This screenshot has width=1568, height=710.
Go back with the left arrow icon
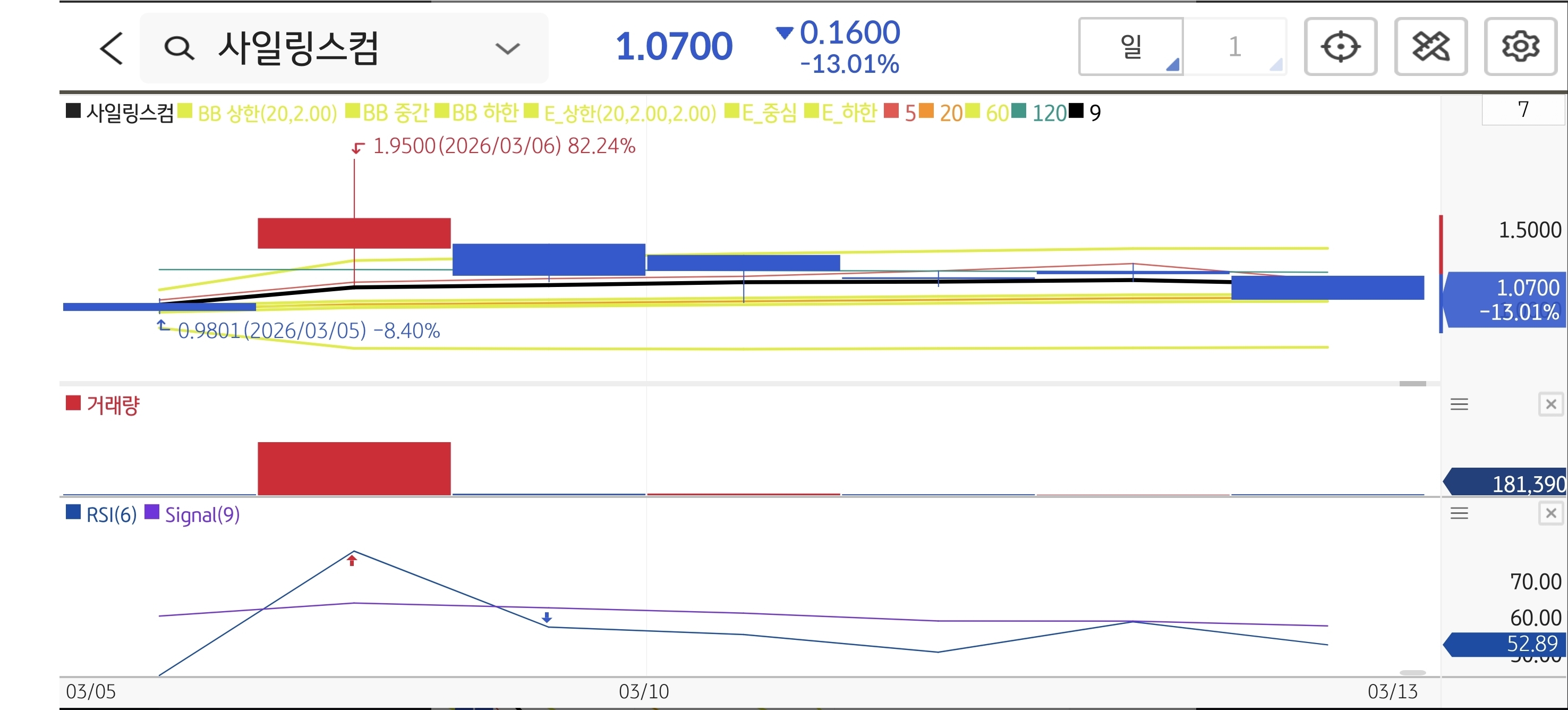click(x=112, y=48)
